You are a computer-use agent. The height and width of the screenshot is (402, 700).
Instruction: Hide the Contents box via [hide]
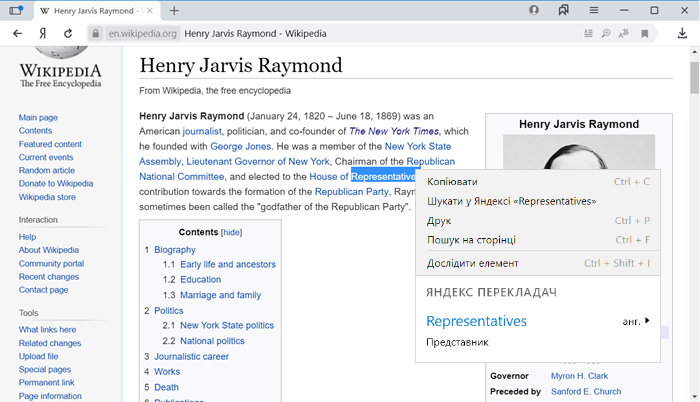[232, 232]
